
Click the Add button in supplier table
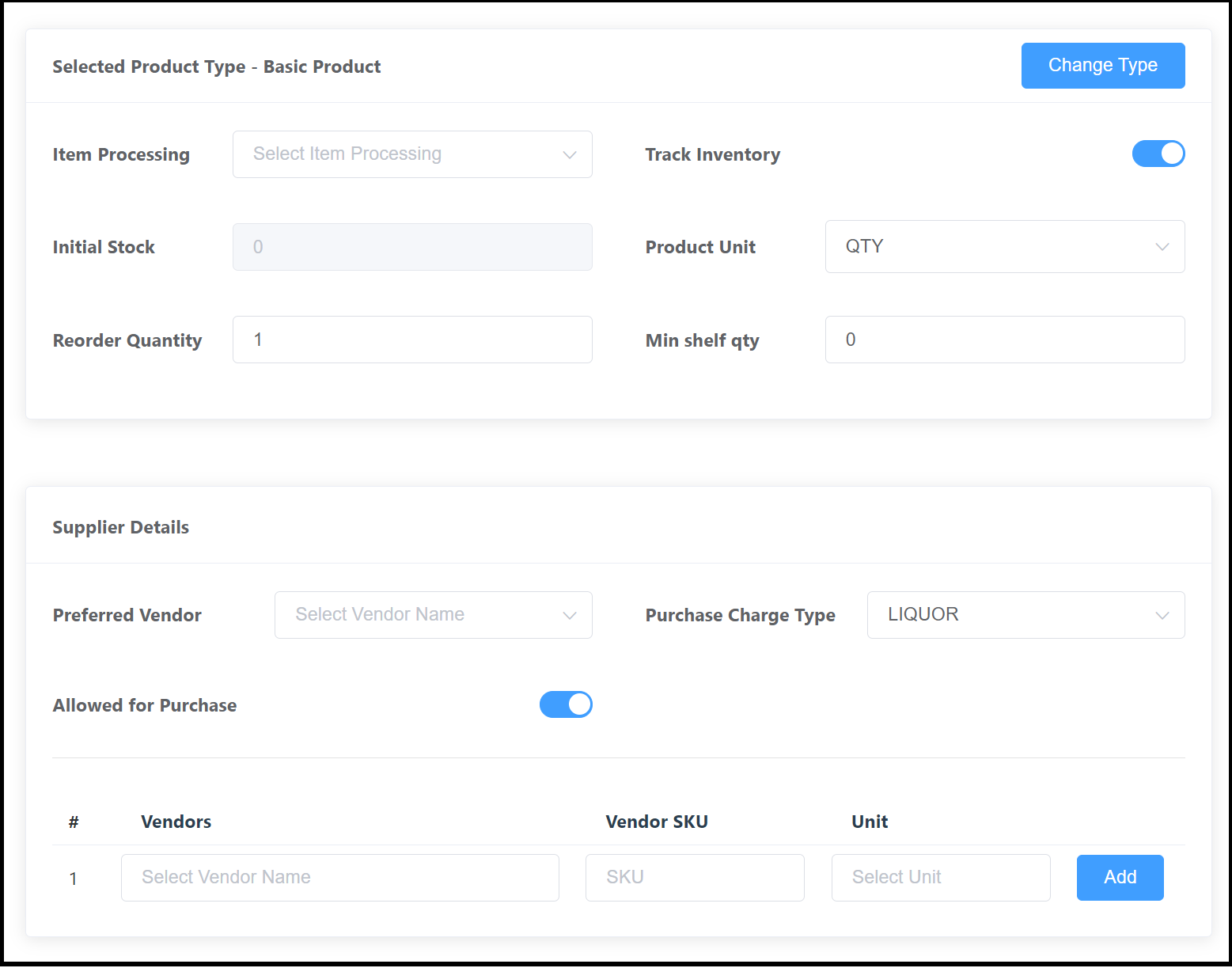(x=1120, y=878)
